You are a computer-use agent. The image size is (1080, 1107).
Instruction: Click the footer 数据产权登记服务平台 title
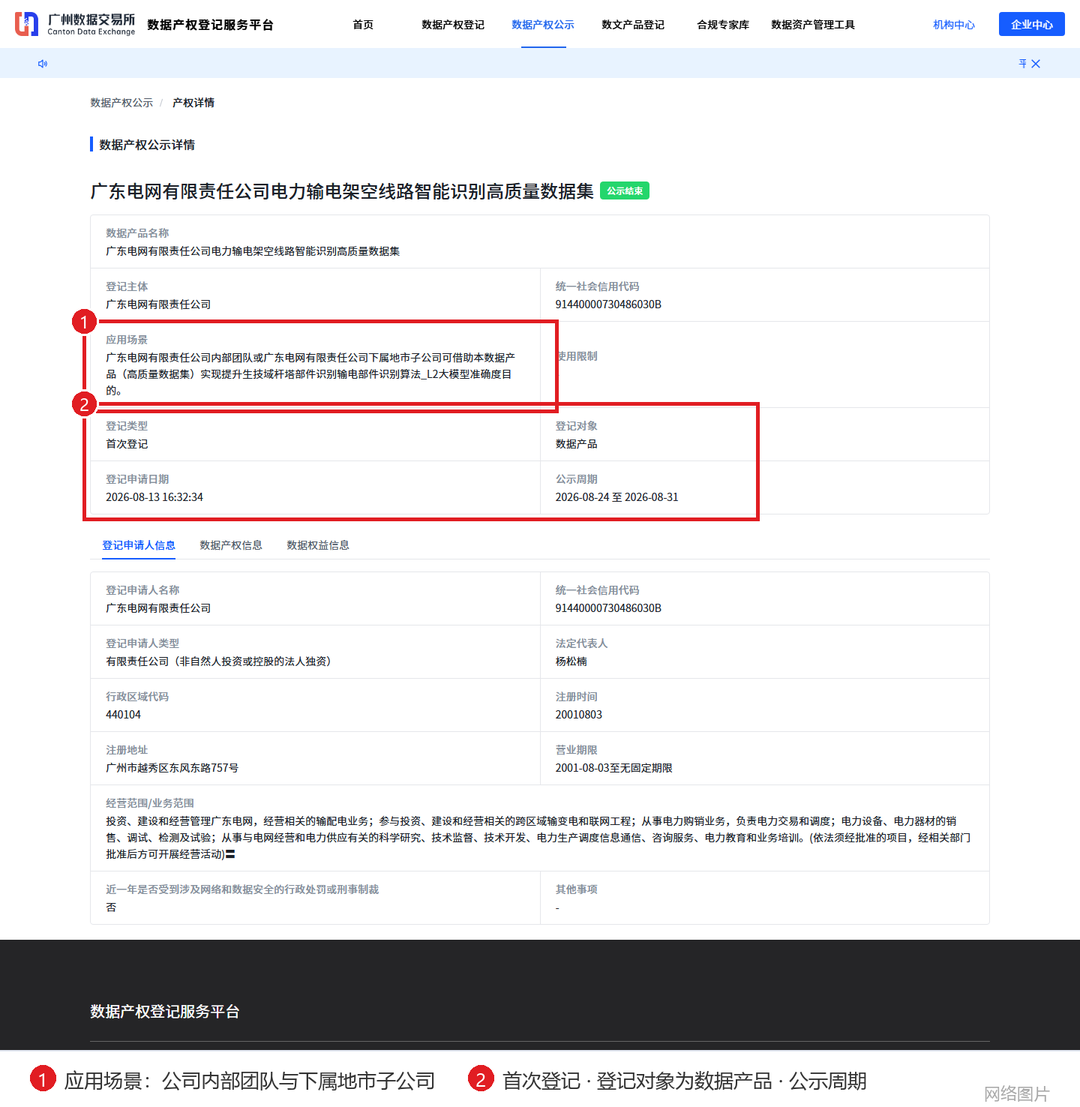(x=165, y=1012)
